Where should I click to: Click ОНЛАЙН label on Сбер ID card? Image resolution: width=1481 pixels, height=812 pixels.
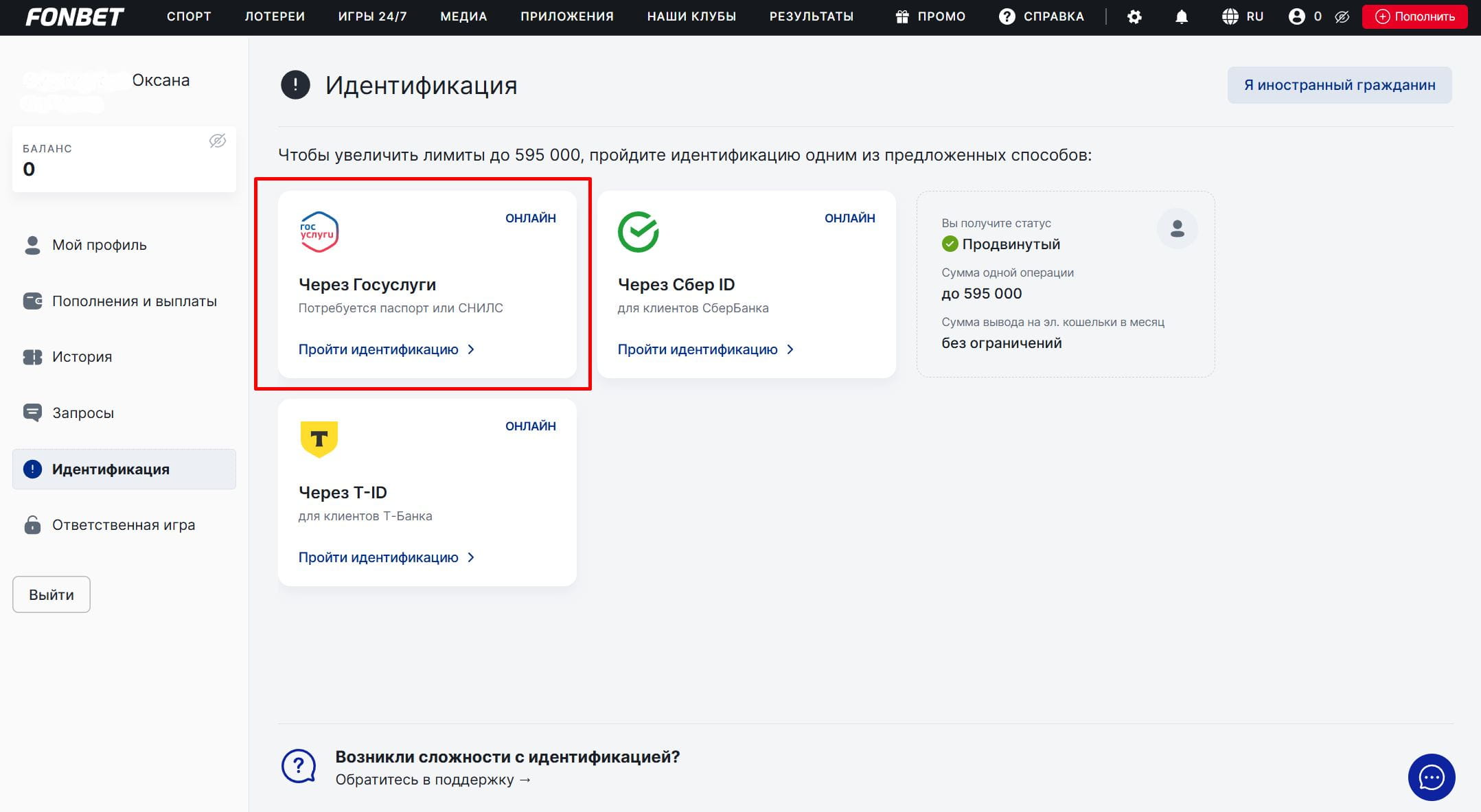pyautogui.click(x=850, y=218)
